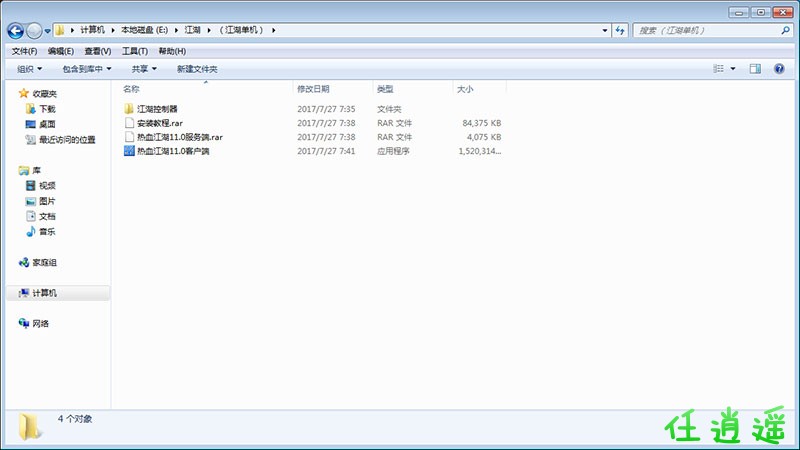The image size is (800, 450).
Task: Click the 下载 folder icon
Action: (31, 109)
